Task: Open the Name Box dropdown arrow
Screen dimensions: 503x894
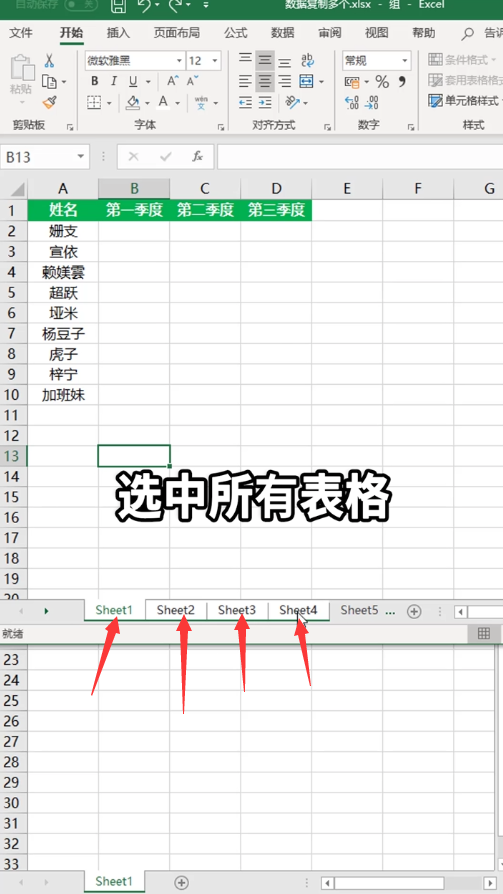Action: click(x=80, y=156)
